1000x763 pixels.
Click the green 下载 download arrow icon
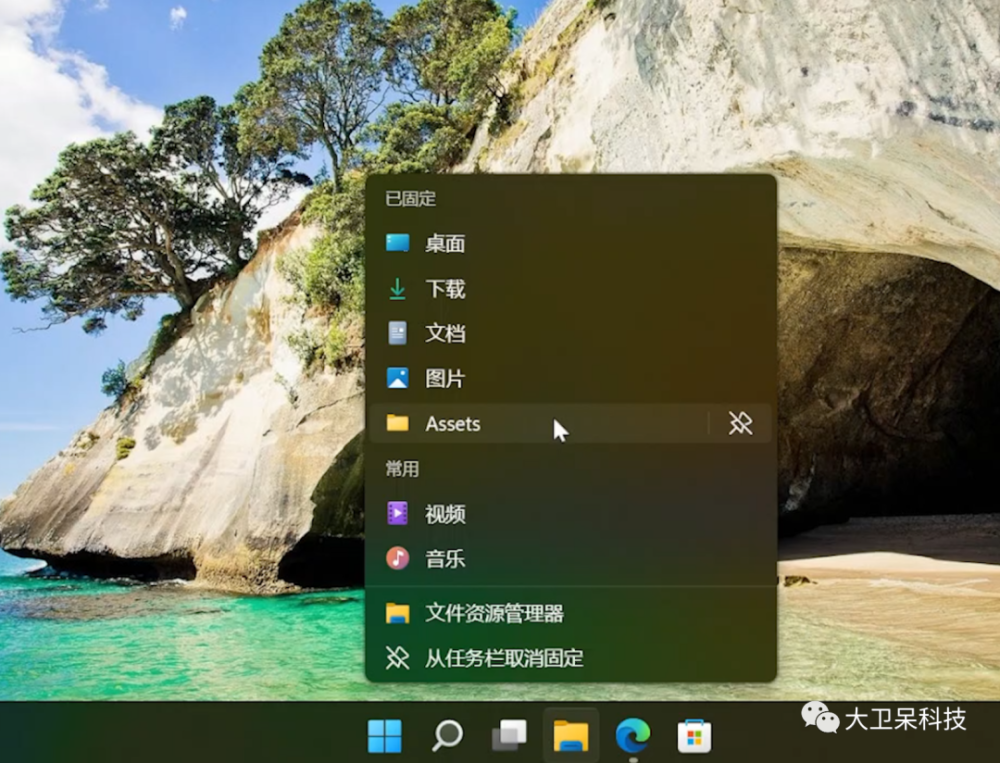coord(398,289)
